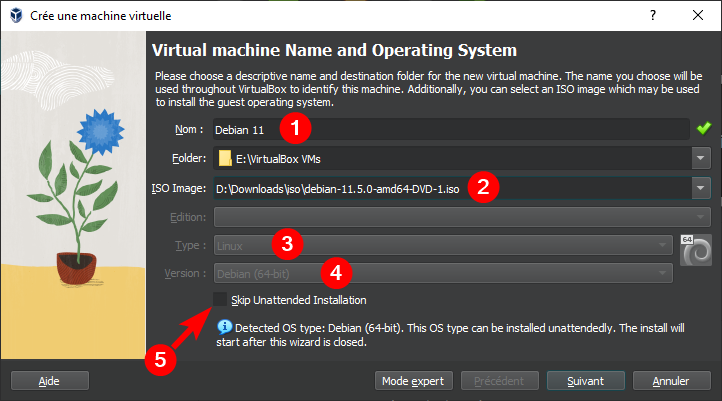Image resolution: width=722 pixels, height=401 pixels.
Task: Click the Aide button
Action: (x=50, y=381)
